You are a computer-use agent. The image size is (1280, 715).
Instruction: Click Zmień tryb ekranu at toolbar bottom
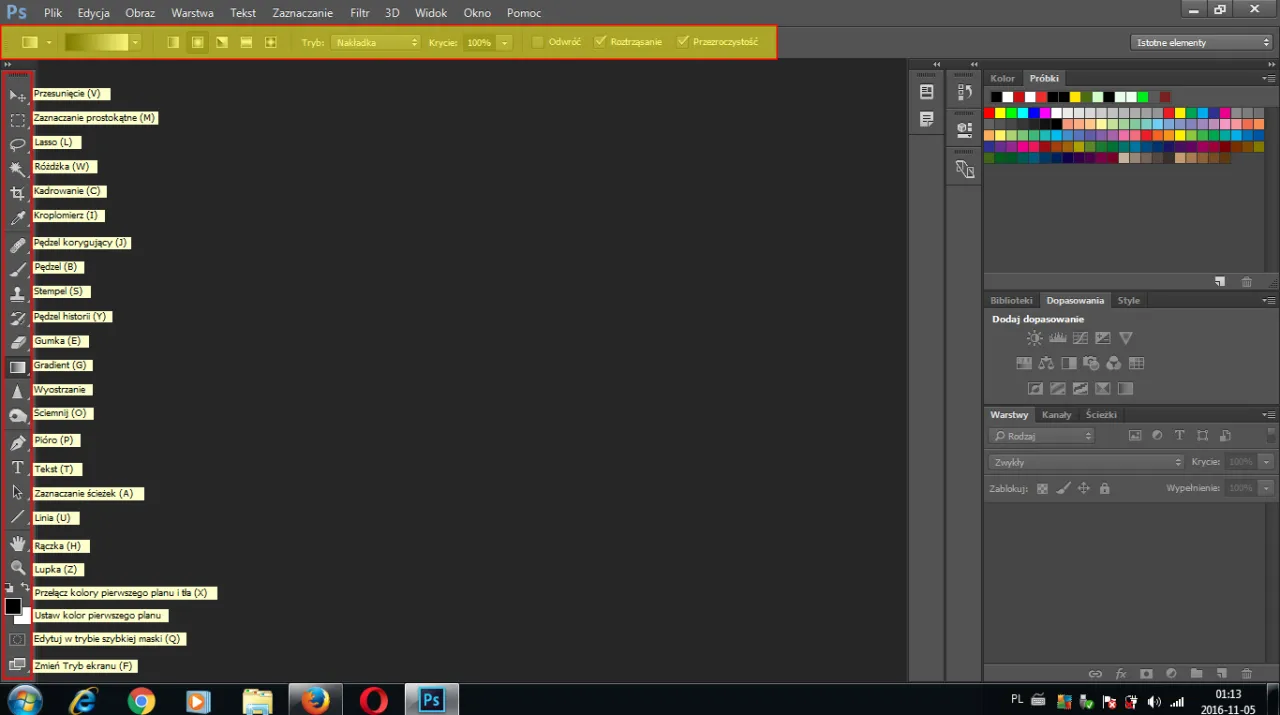click(17, 665)
